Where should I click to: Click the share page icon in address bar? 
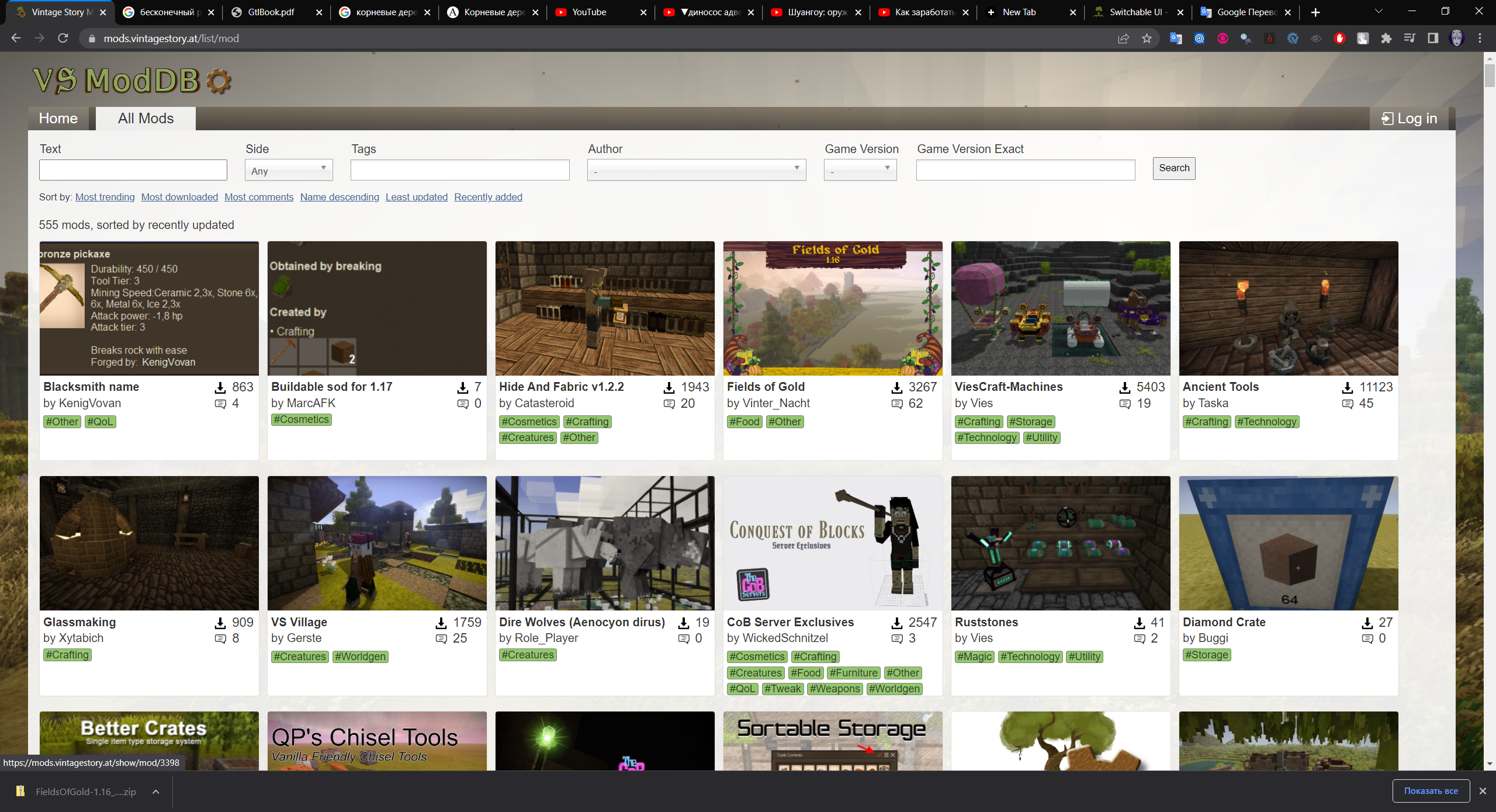1123,39
